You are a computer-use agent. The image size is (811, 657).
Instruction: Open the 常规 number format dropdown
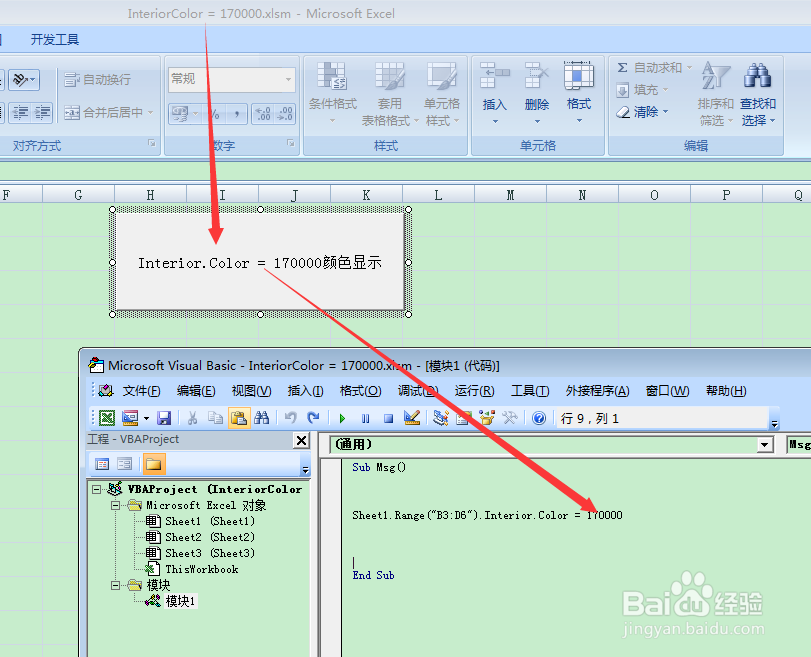pyautogui.click(x=288, y=79)
